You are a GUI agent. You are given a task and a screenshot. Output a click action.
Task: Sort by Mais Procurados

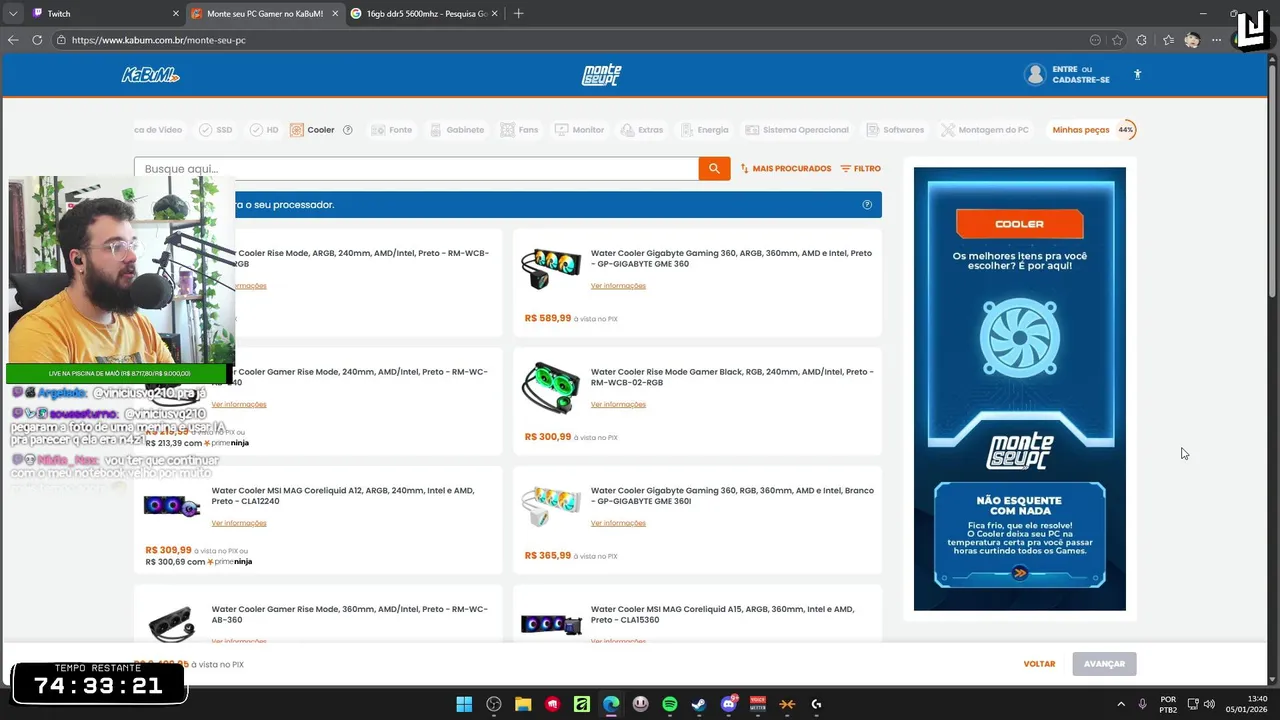(x=786, y=169)
